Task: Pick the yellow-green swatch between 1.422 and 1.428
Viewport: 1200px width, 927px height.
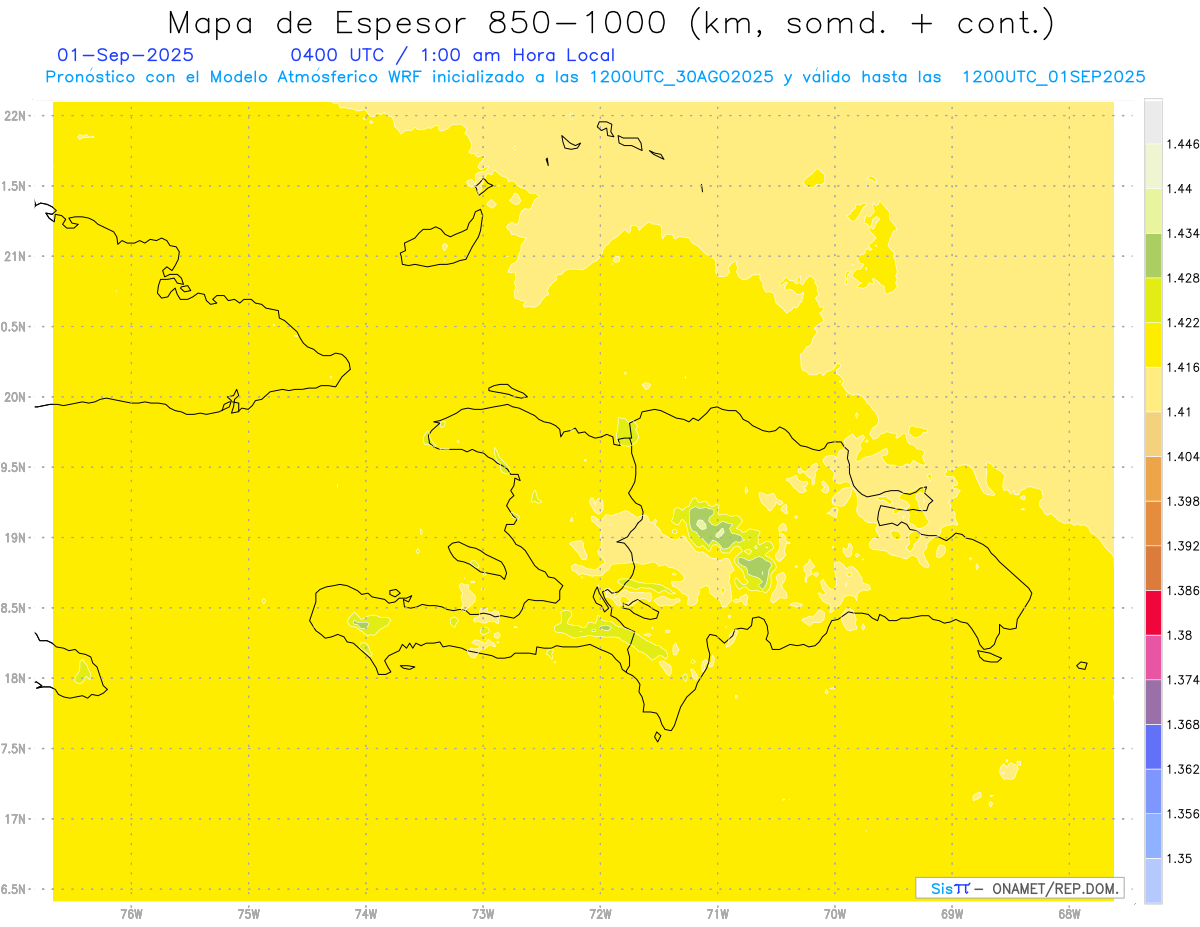Action: click(1153, 300)
